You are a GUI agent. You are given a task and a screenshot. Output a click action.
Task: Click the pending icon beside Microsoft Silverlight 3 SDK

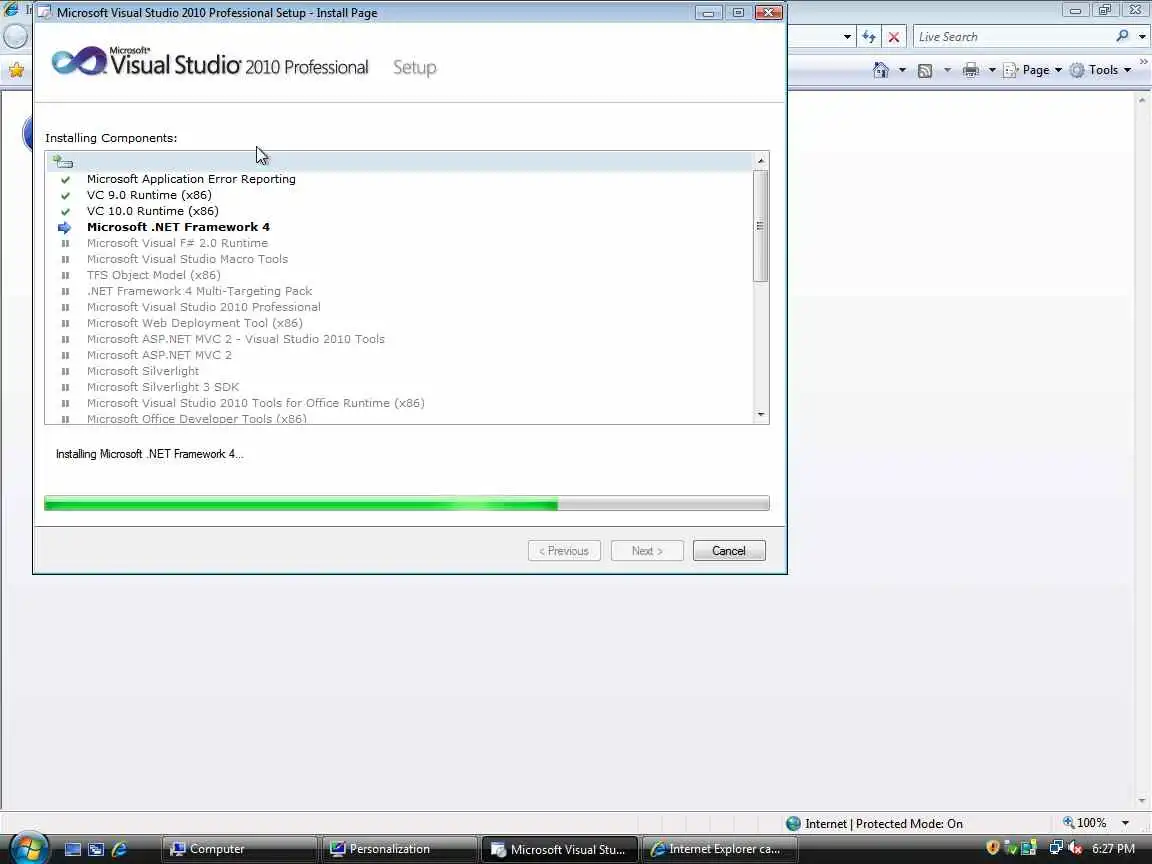[x=65, y=387]
